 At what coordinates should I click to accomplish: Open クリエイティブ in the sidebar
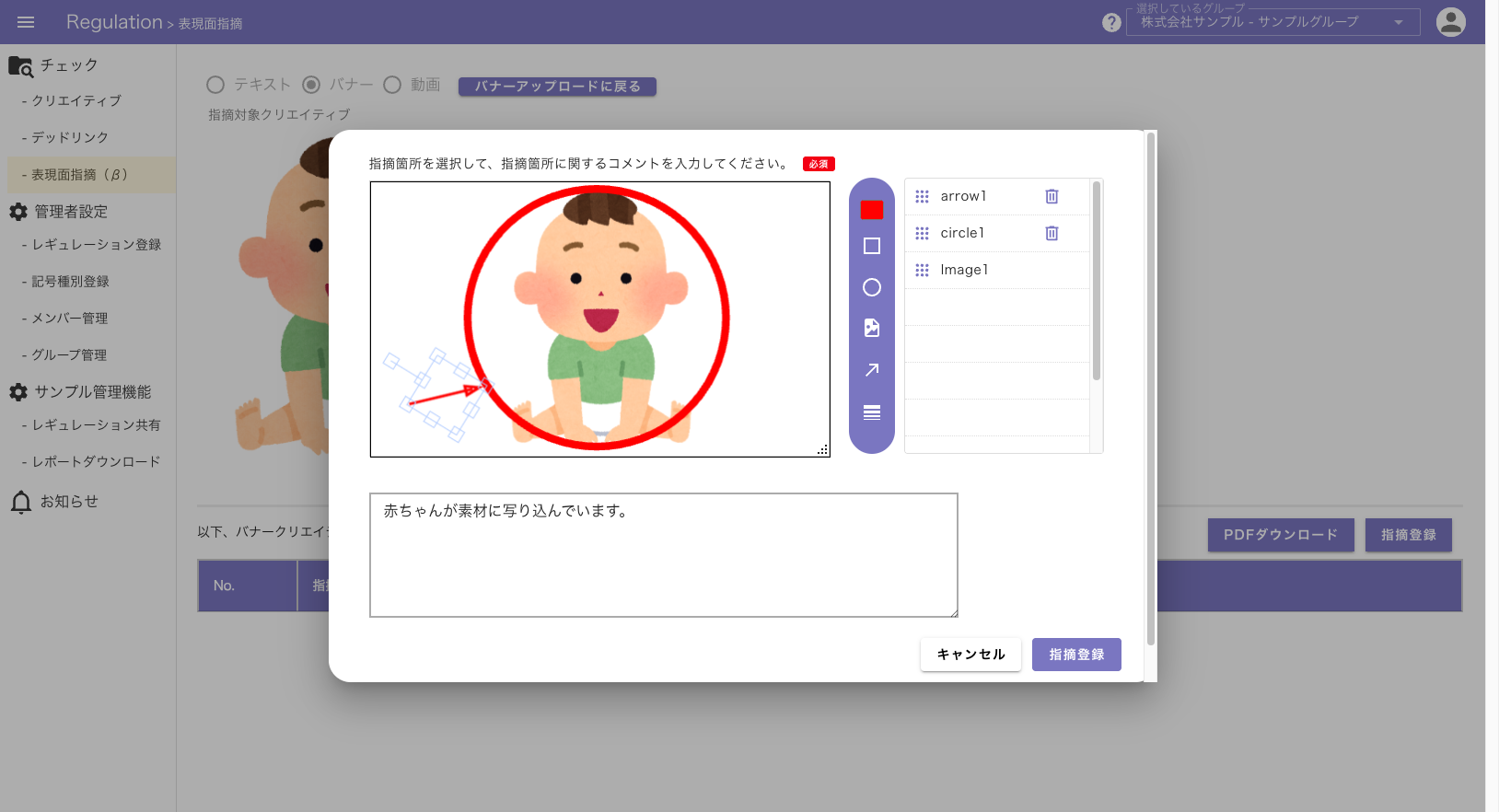click(x=76, y=100)
